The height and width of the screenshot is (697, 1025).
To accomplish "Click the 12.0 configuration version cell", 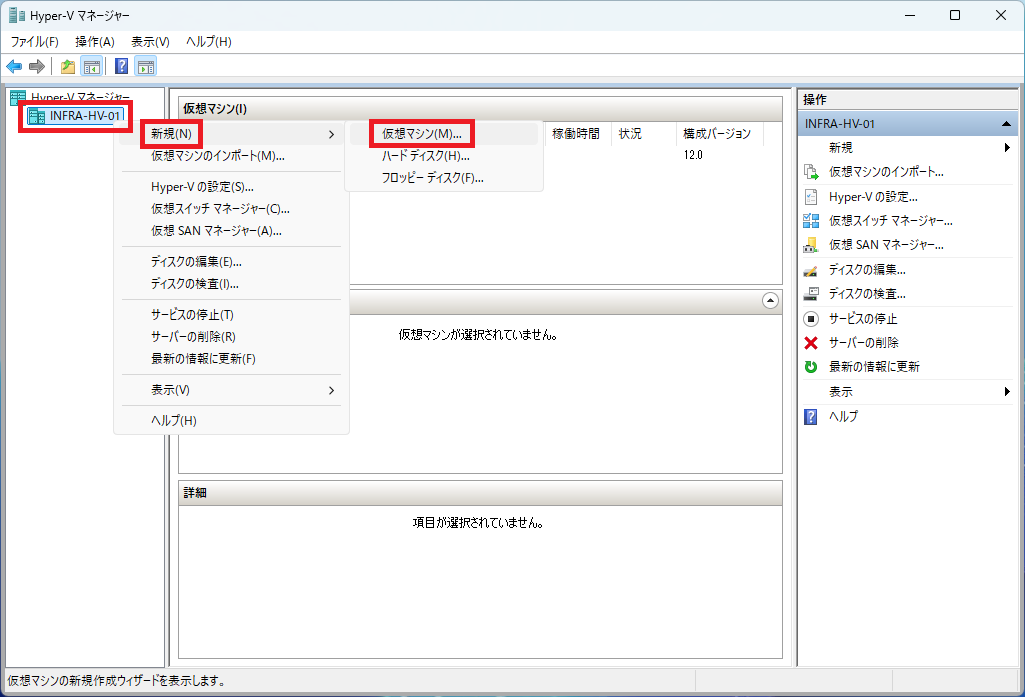I will tap(693, 156).
